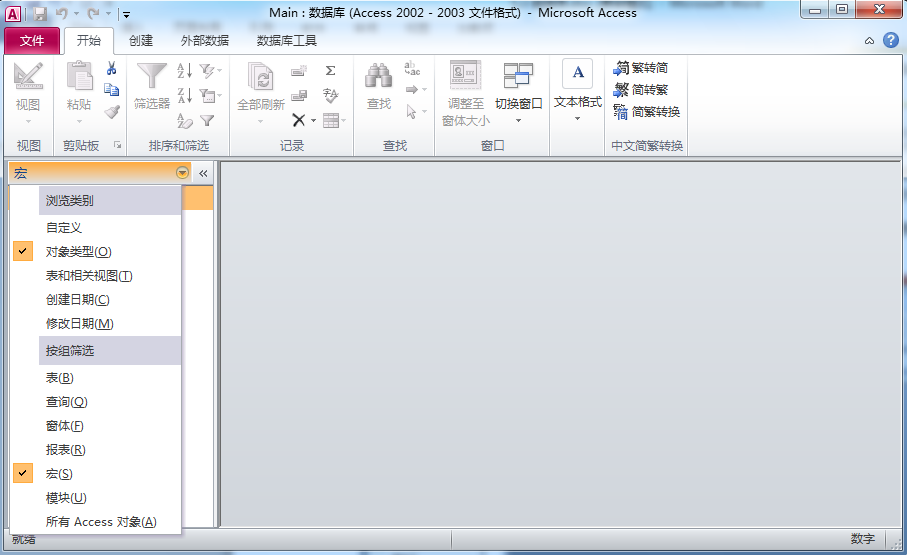Screen dimensions: 907x555
Task: Minimize the ribbon with the caret icon
Action: (x=869, y=41)
